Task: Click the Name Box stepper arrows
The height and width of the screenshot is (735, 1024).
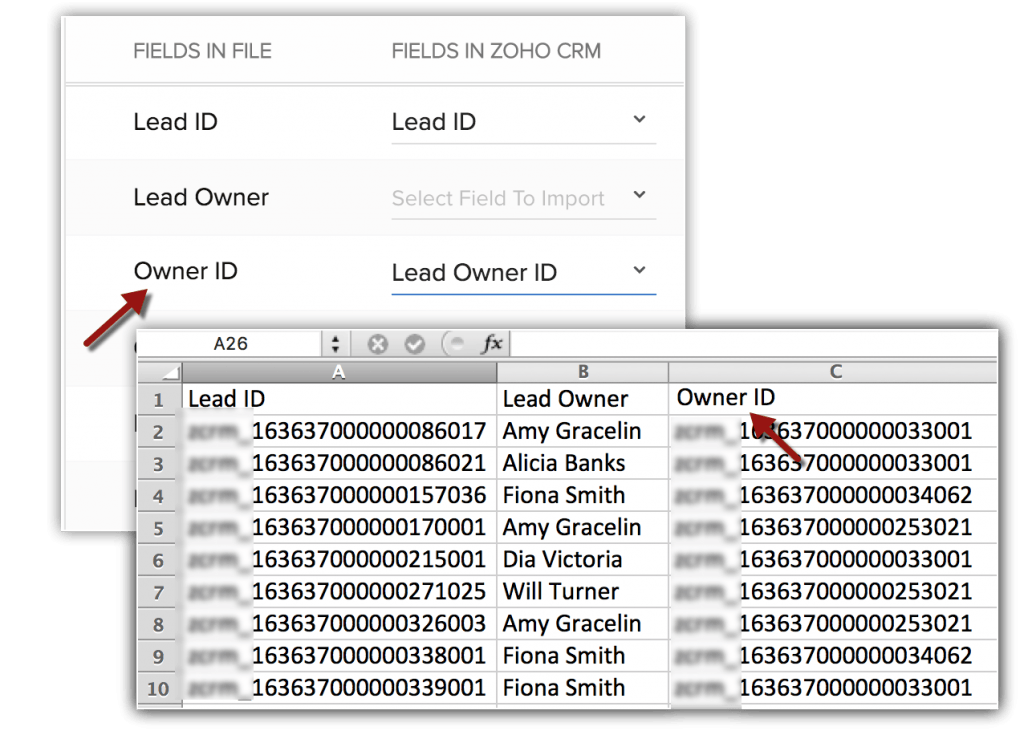Action: 335,344
